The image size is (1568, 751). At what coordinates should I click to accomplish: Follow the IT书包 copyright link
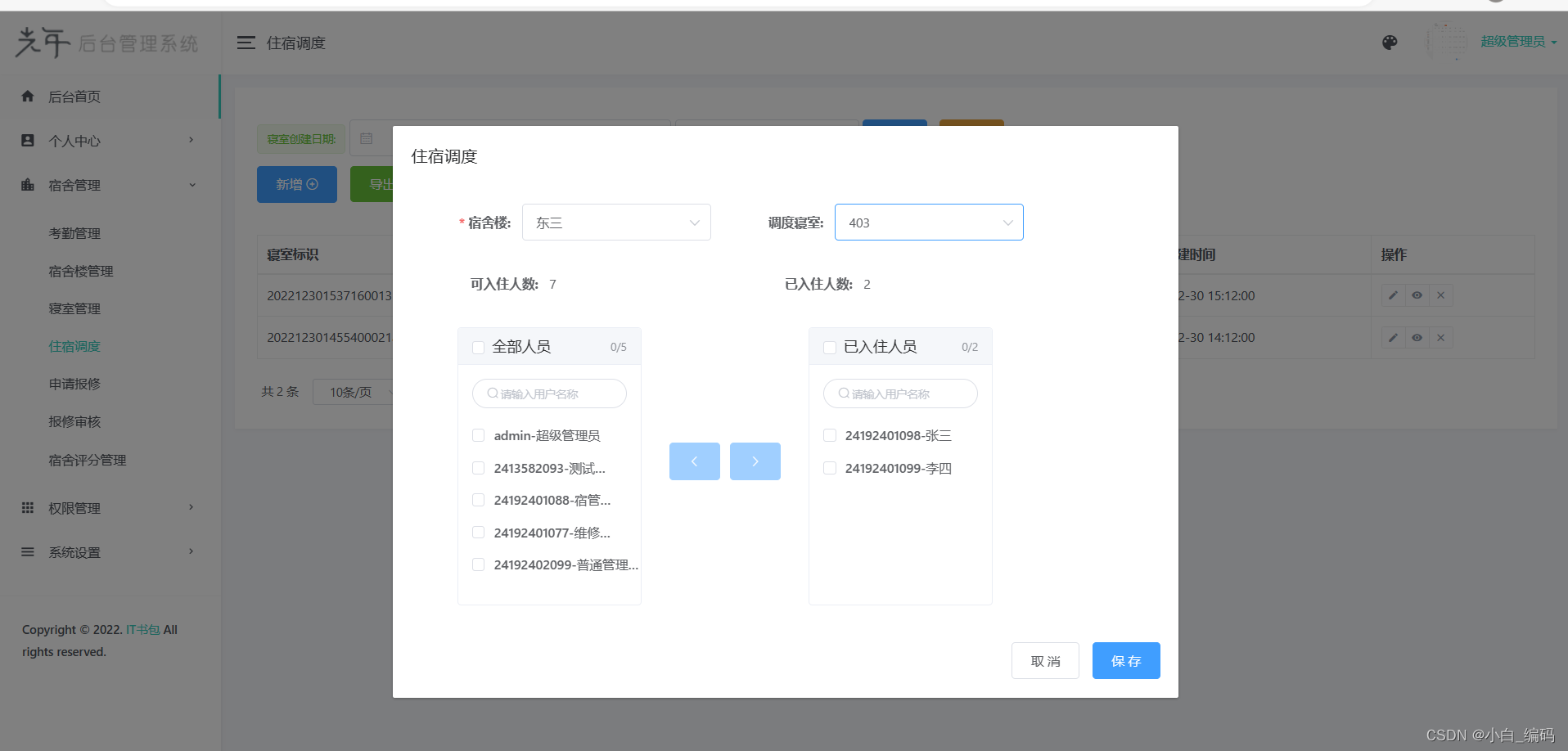(143, 630)
